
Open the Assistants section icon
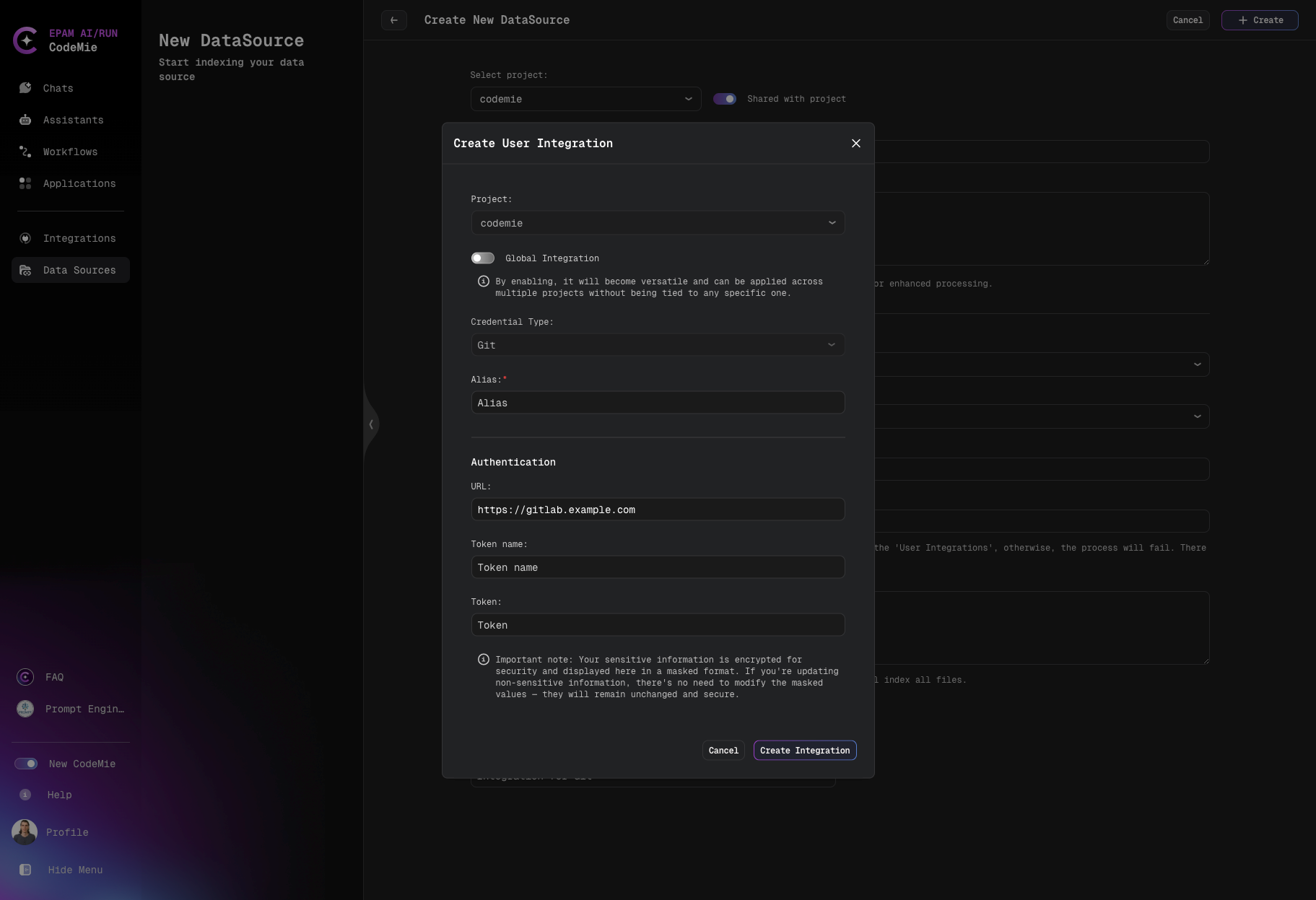coord(26,120)
